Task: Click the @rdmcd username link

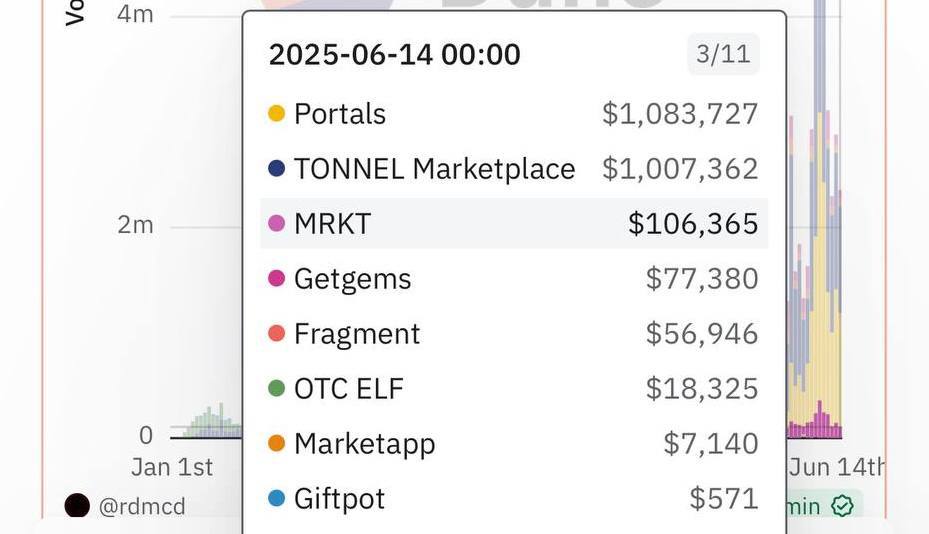Action: pos(142,507)
